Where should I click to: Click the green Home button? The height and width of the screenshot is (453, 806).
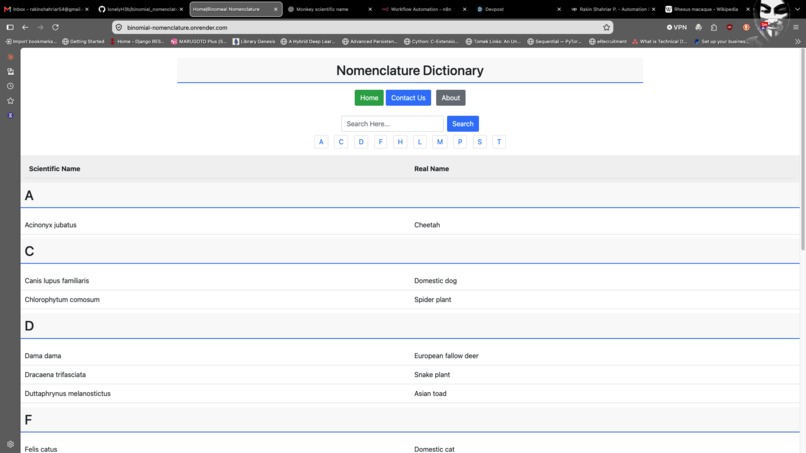point(369,98)
